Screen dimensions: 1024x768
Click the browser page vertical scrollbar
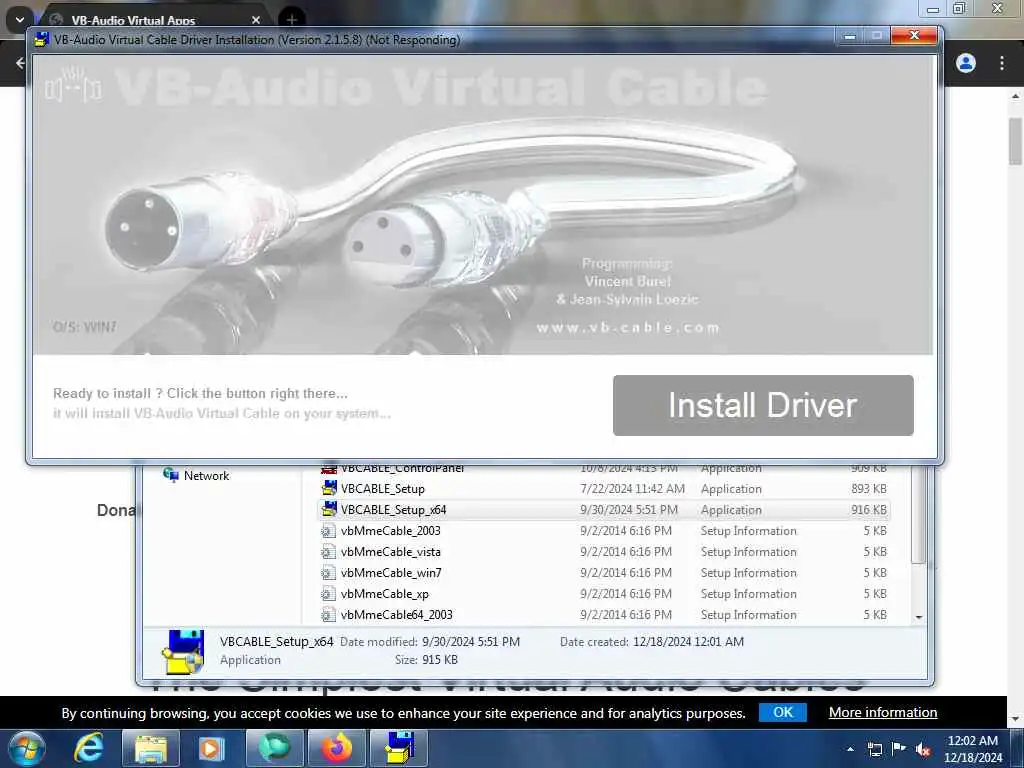[x=1016, y=141]
